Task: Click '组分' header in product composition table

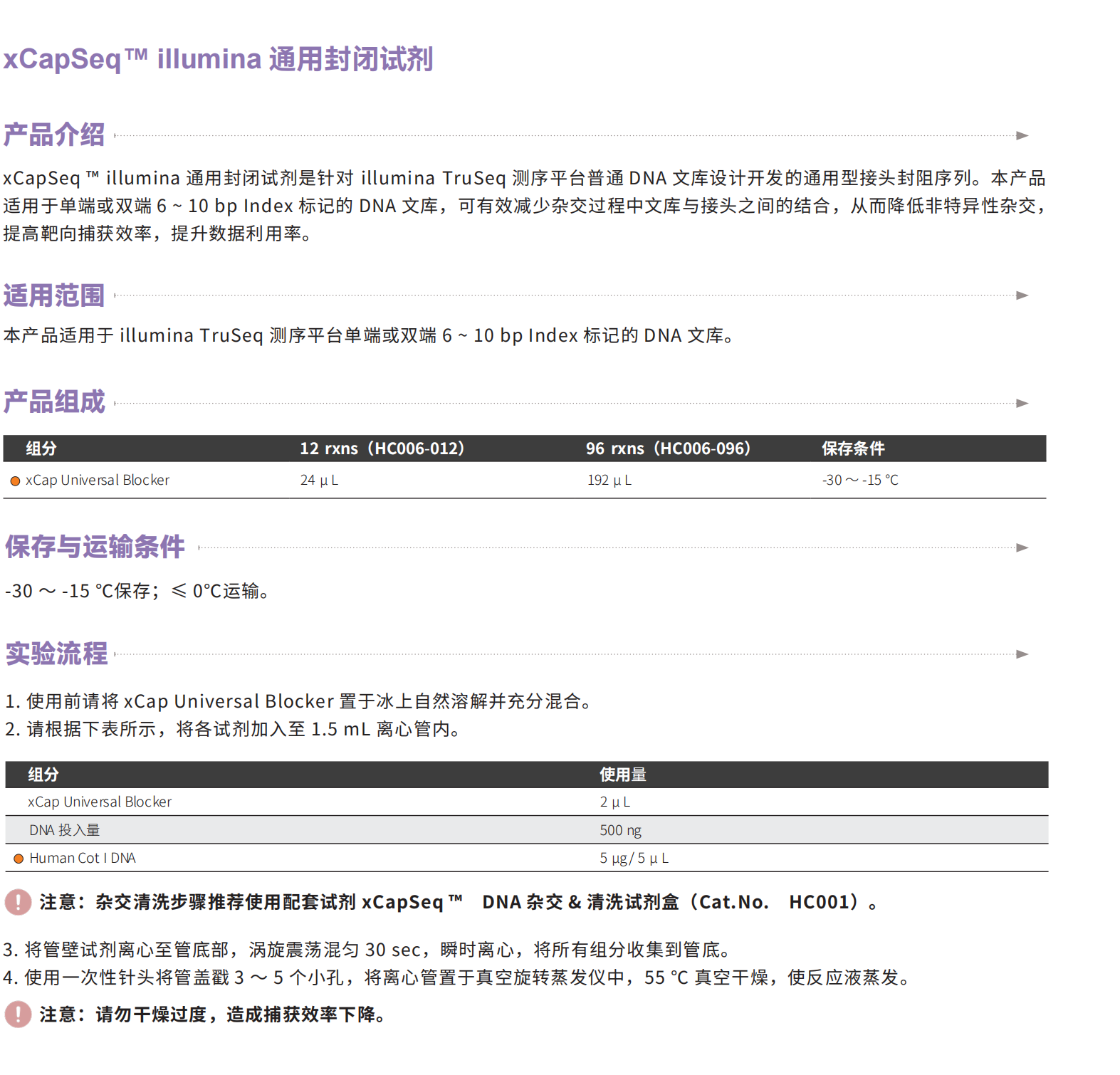Action: coord(41,449)
